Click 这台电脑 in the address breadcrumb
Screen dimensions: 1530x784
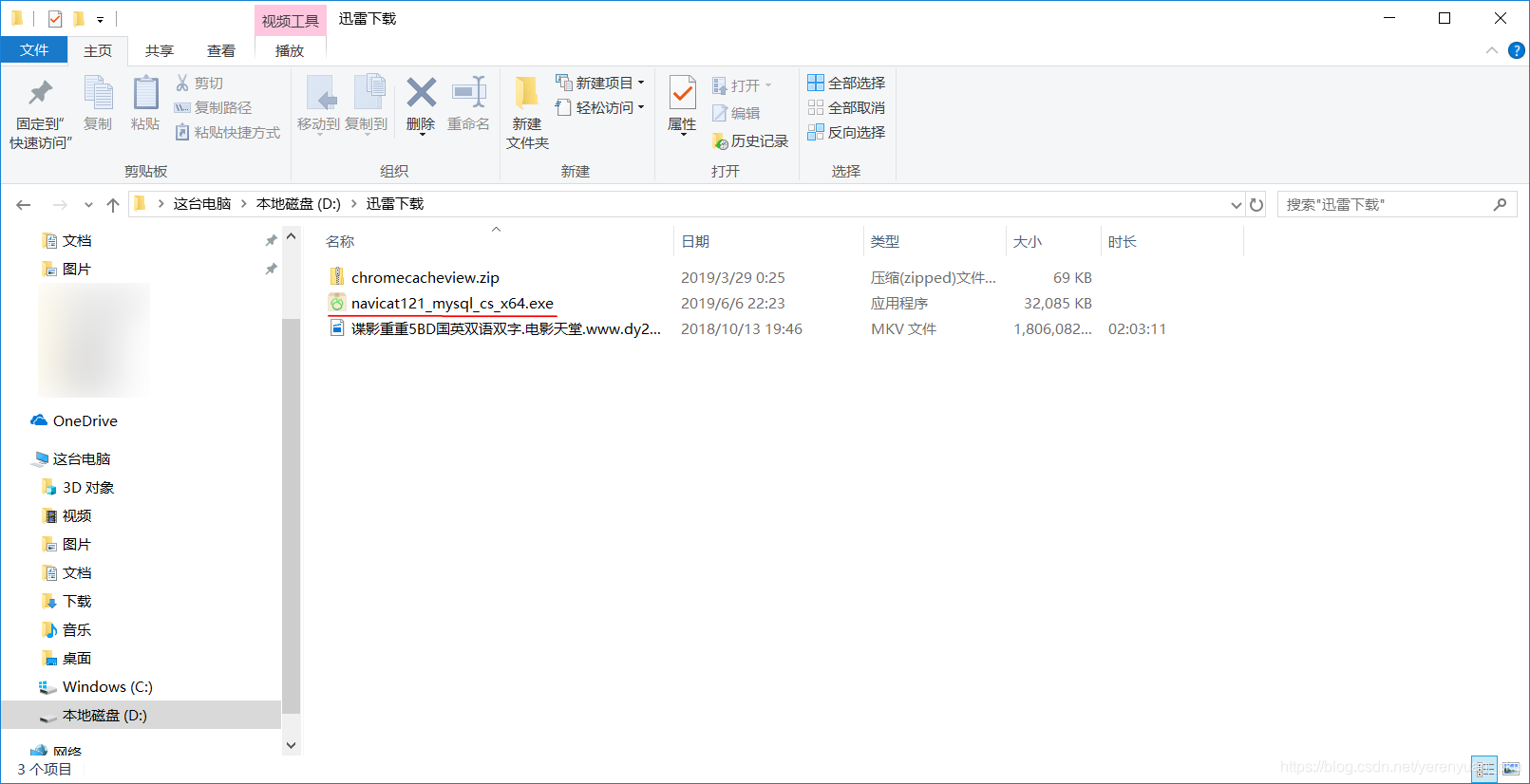click(x=202, y=204)
